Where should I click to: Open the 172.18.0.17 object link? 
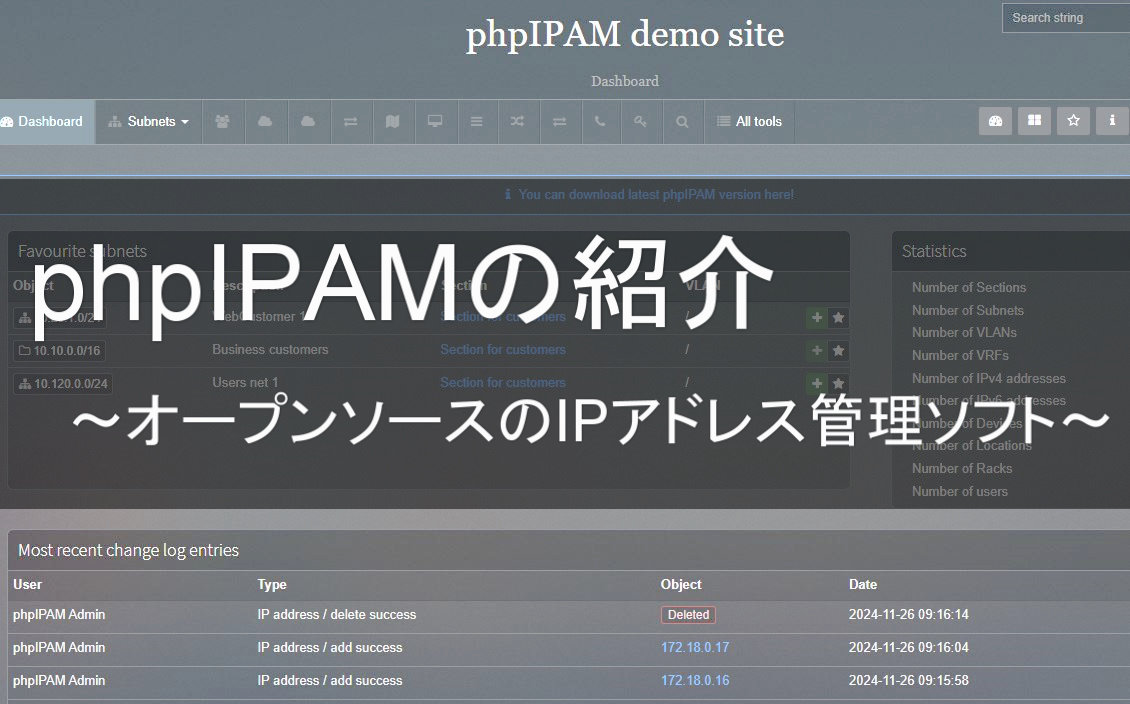point(695,648)
